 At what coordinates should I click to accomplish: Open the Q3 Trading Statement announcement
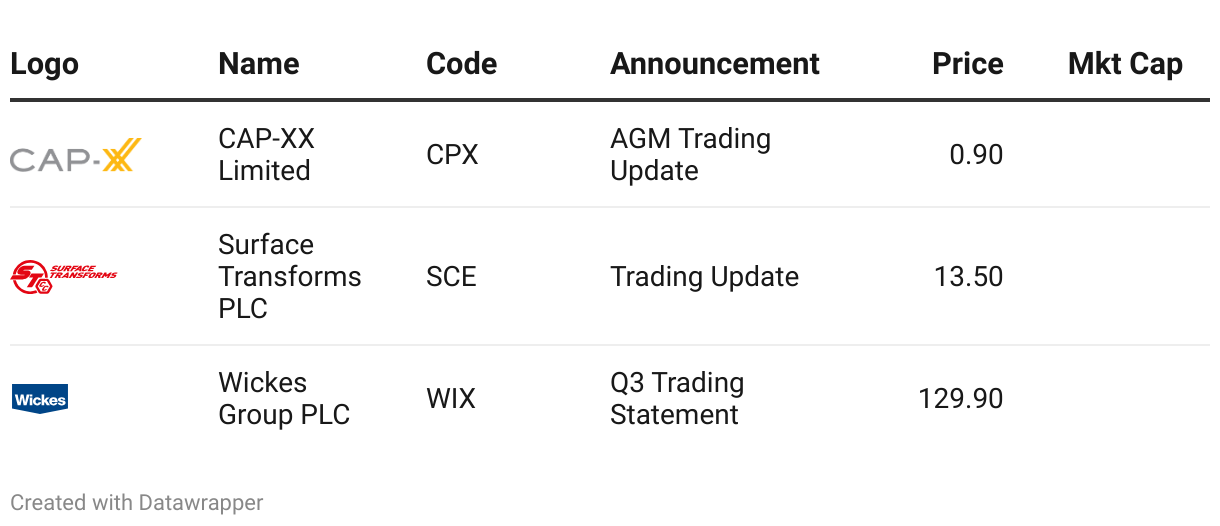pos(677,399)
